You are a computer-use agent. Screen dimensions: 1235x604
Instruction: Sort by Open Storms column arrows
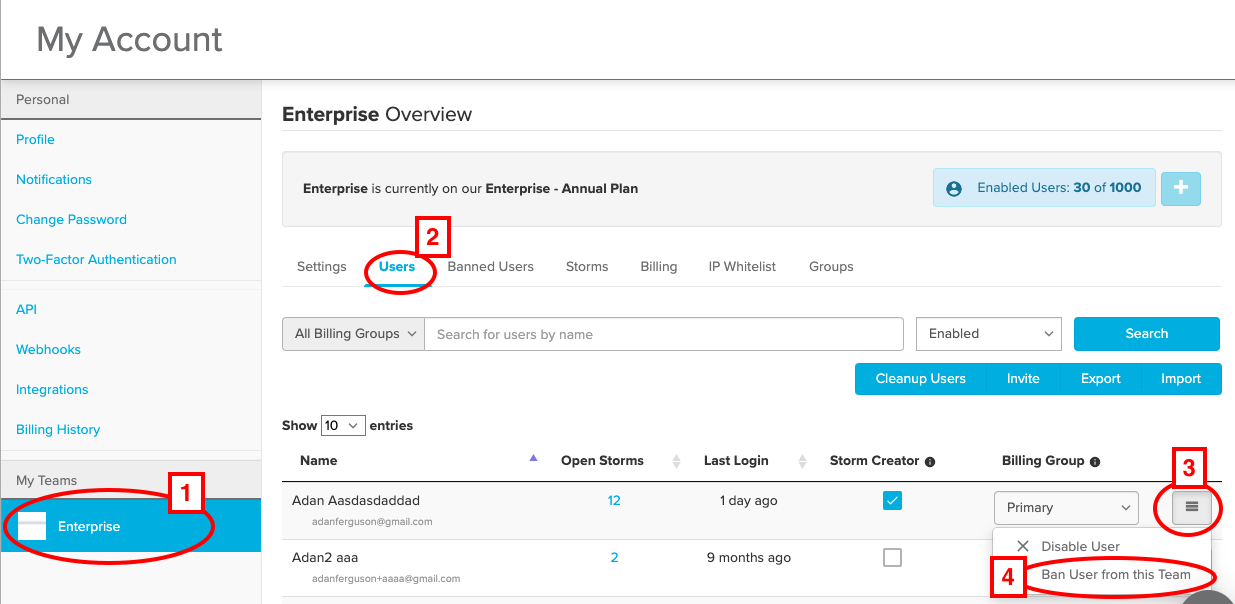click(x=676, y=461)
